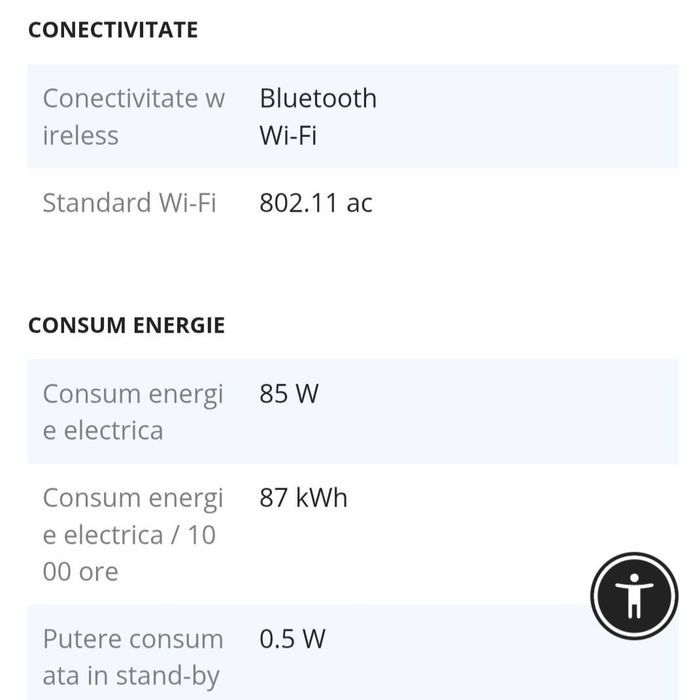This screenshot has height=700, width=700.
Task: Click Consum energie electrica / 1000 ore label
Action: [133, 534]
